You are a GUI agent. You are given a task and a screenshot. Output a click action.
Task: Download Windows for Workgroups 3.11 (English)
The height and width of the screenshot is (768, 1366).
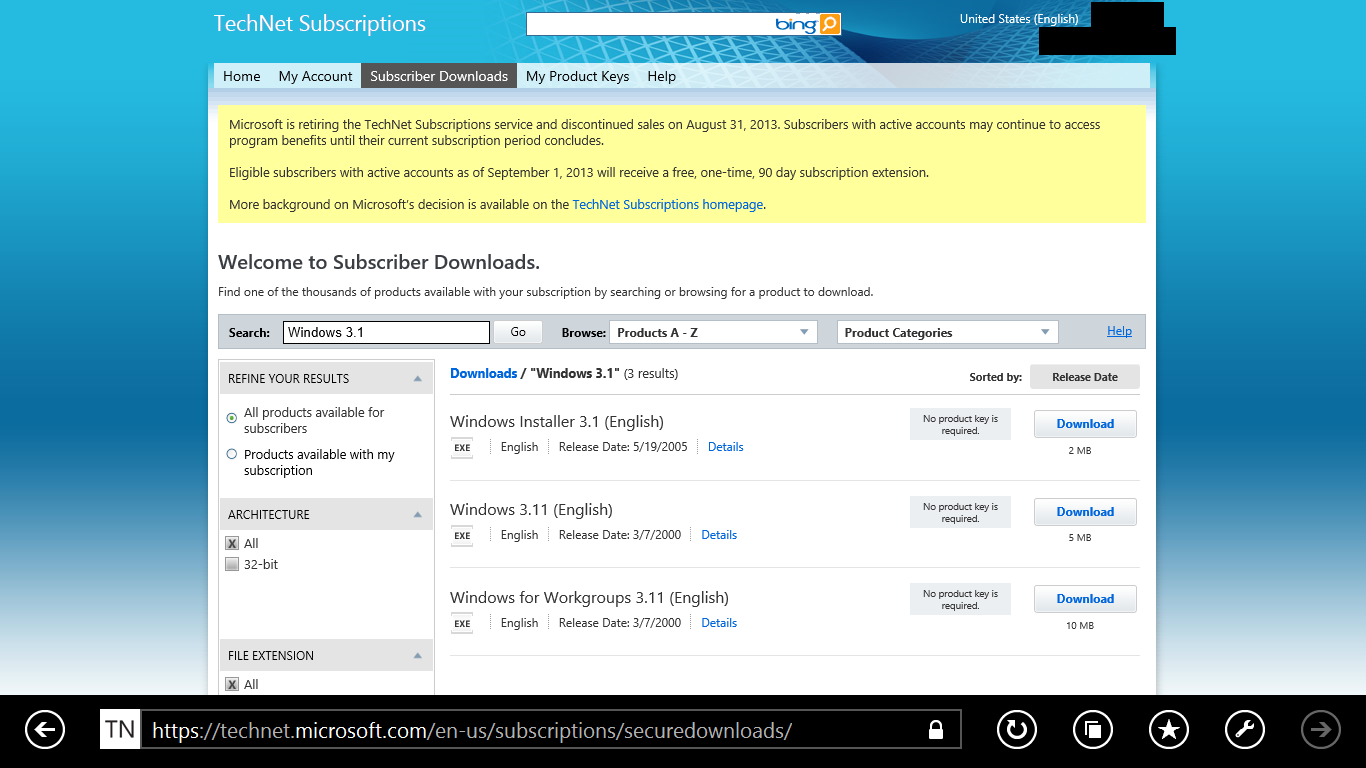[x=1085, y=599]
